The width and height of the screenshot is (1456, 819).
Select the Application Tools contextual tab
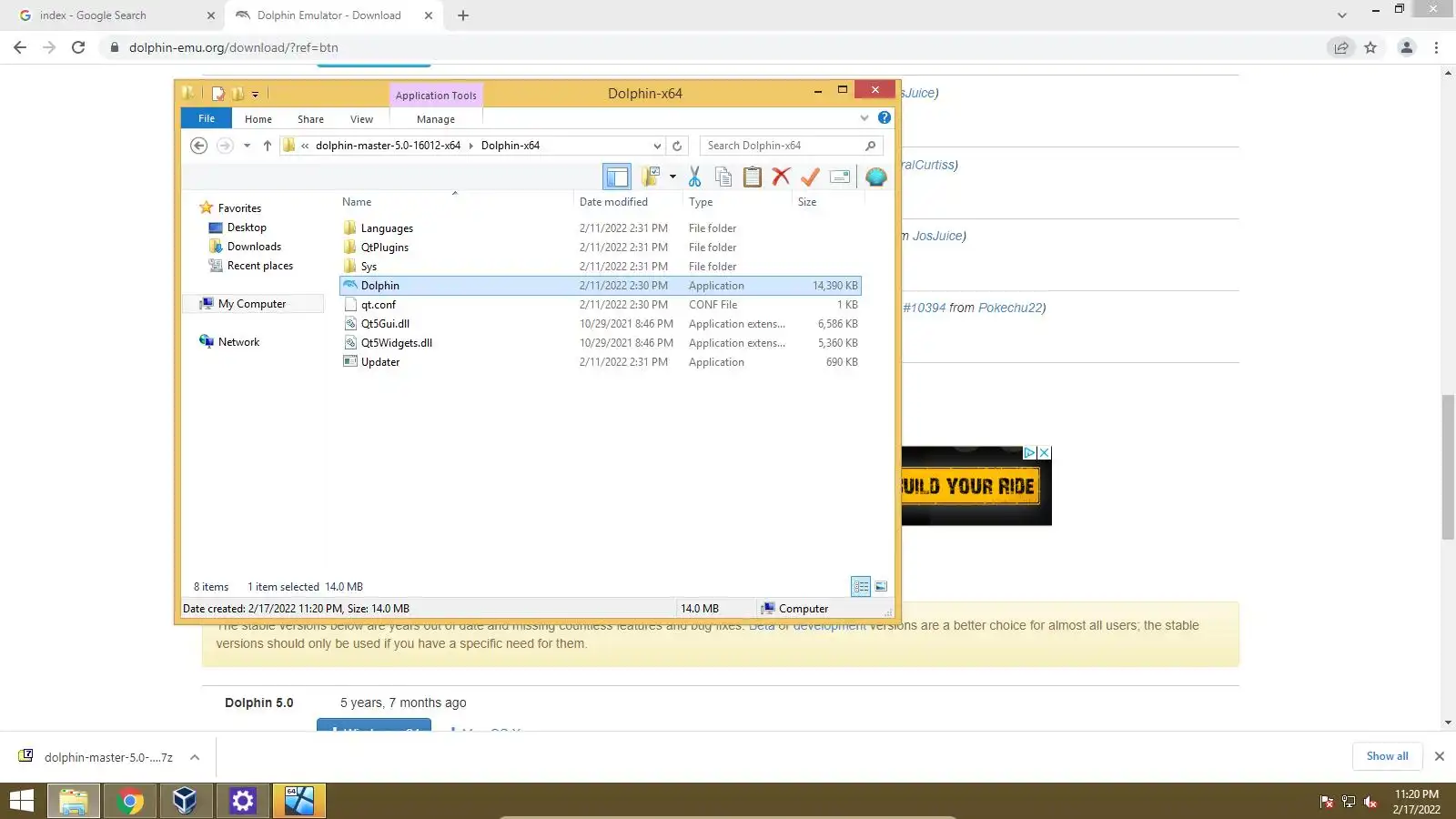click(x=436, y=96)
